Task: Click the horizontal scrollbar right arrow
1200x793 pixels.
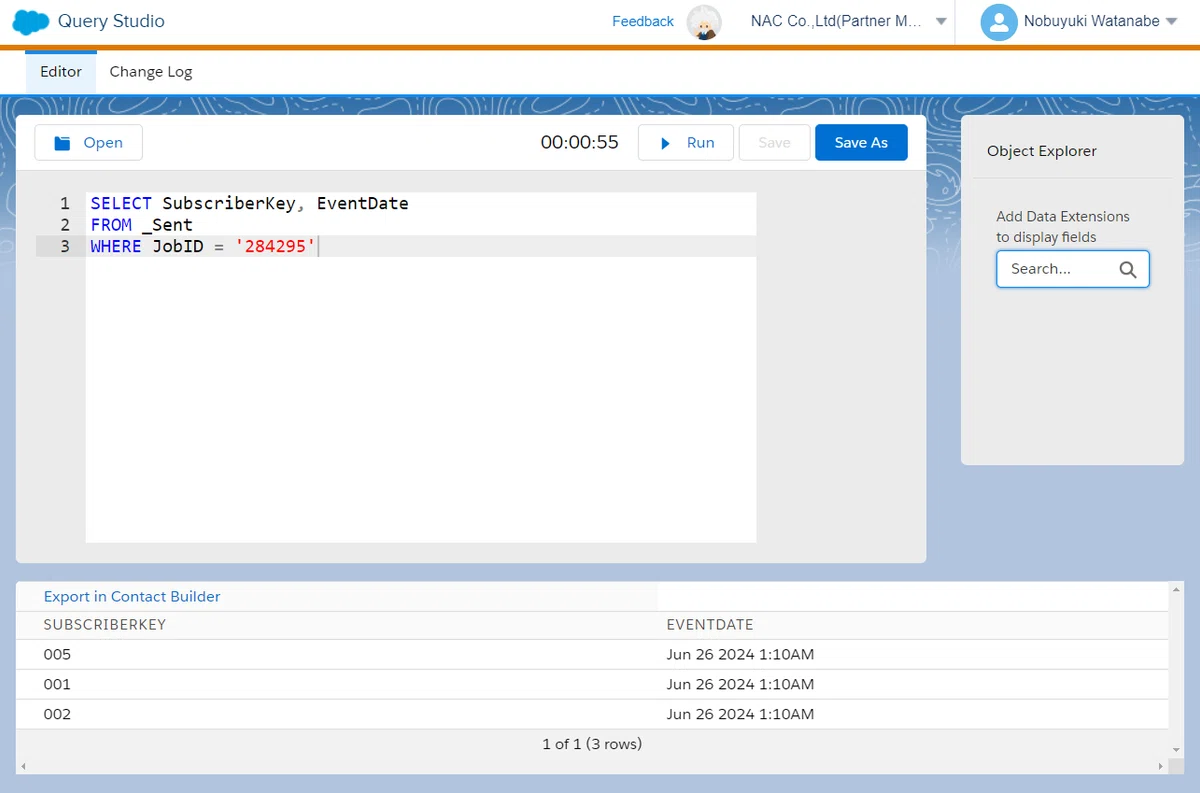Action: click(1161, 767)
